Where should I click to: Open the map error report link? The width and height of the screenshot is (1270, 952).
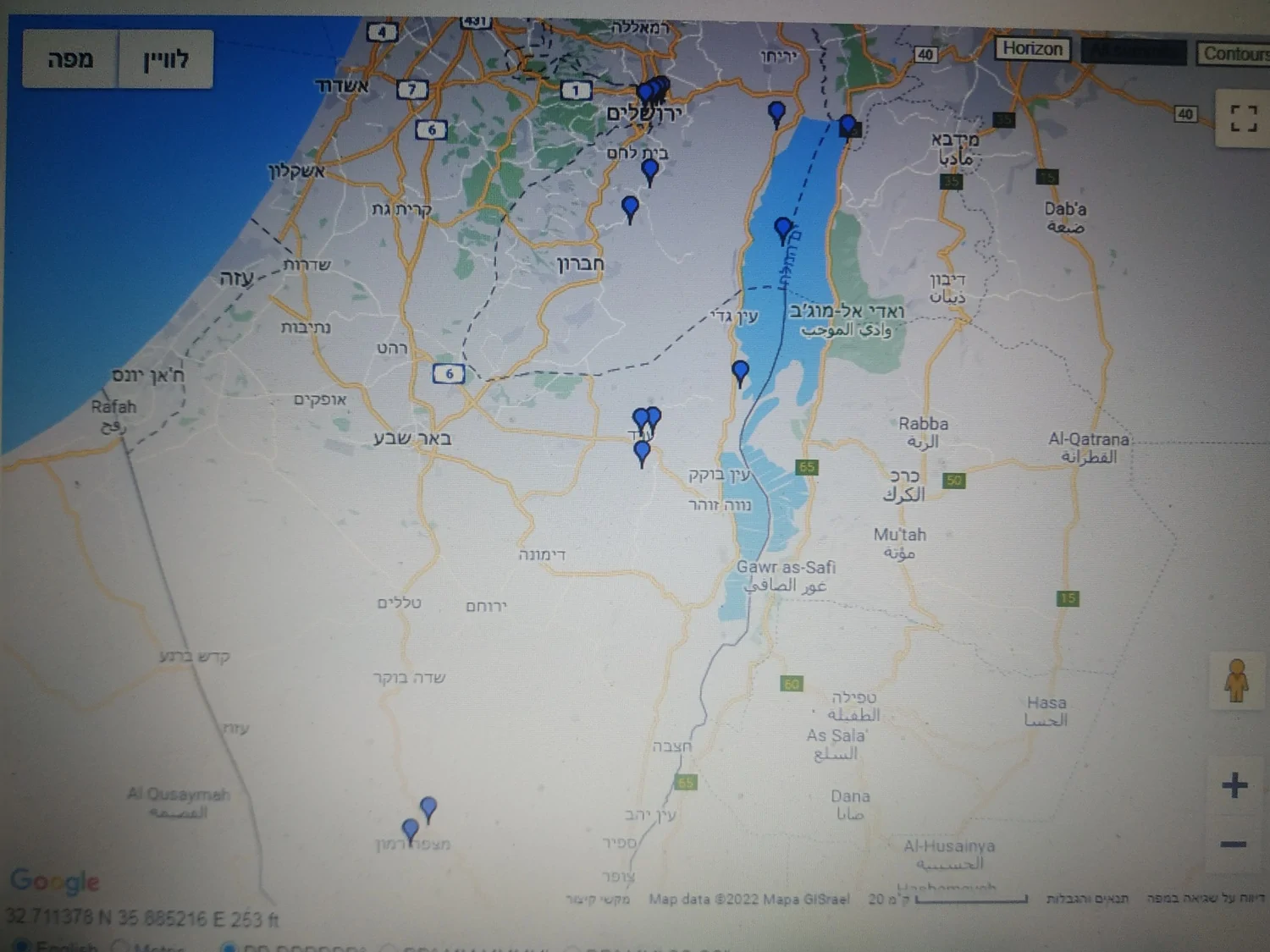click(x=1205, y=899)
